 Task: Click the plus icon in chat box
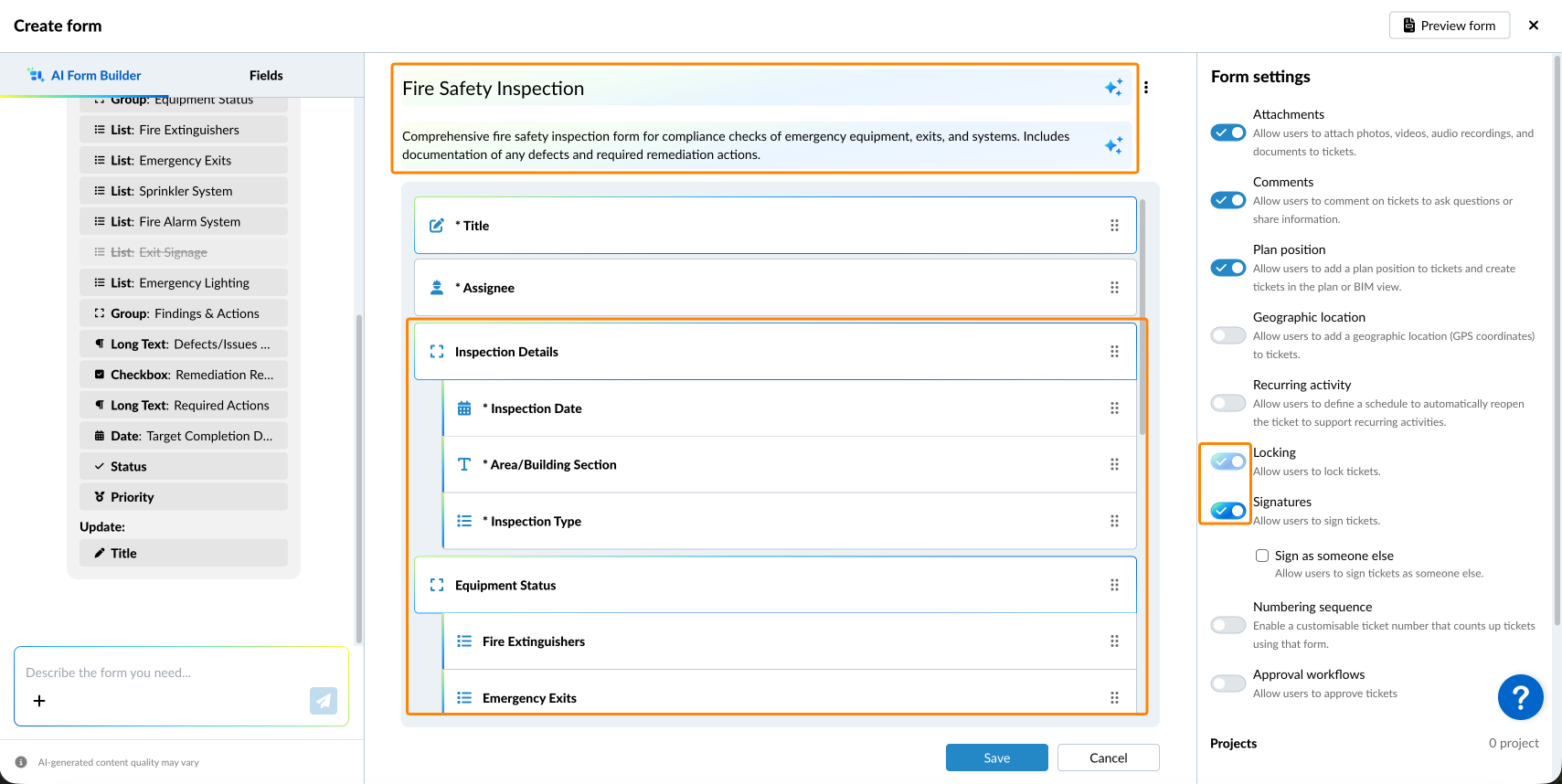tap(39, 701)
